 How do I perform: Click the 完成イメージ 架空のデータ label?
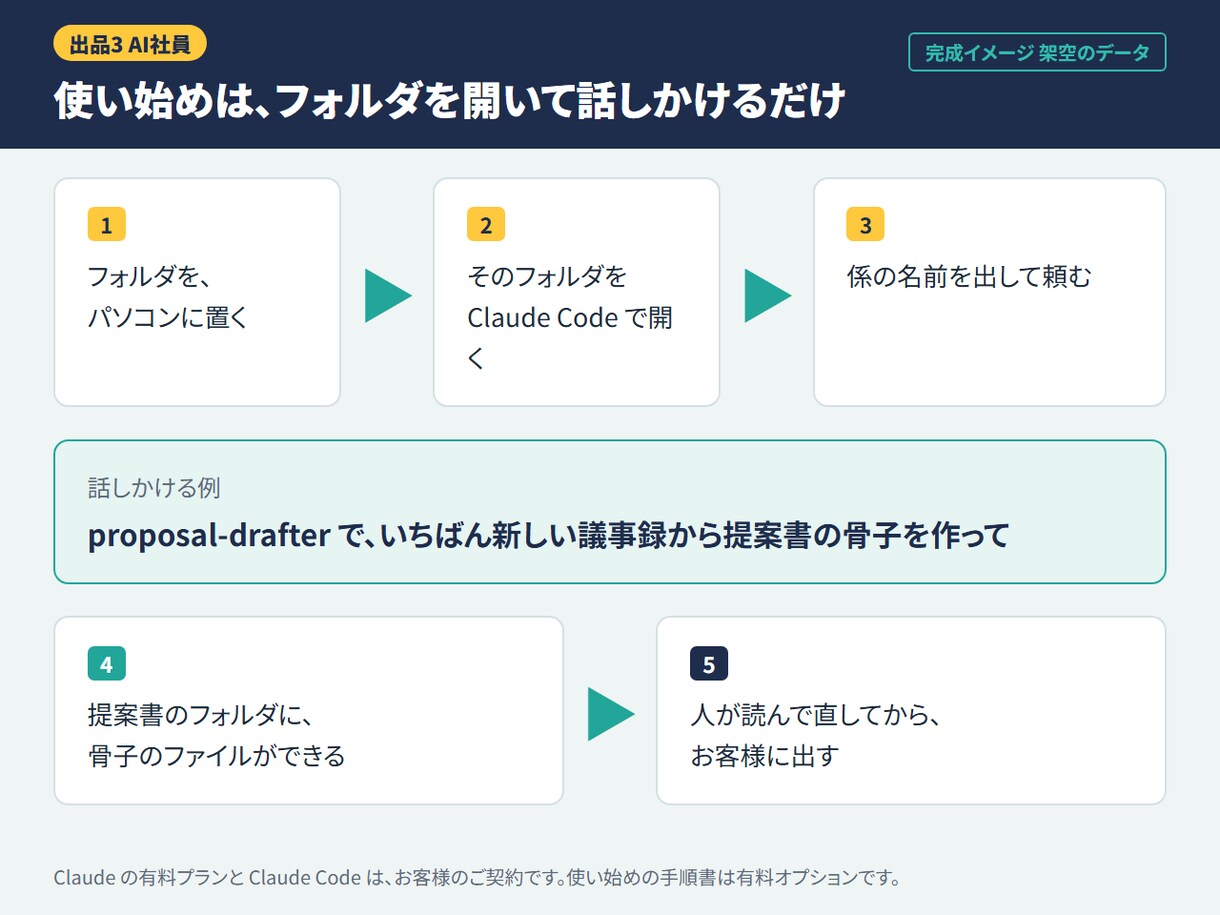[1037, 53]
